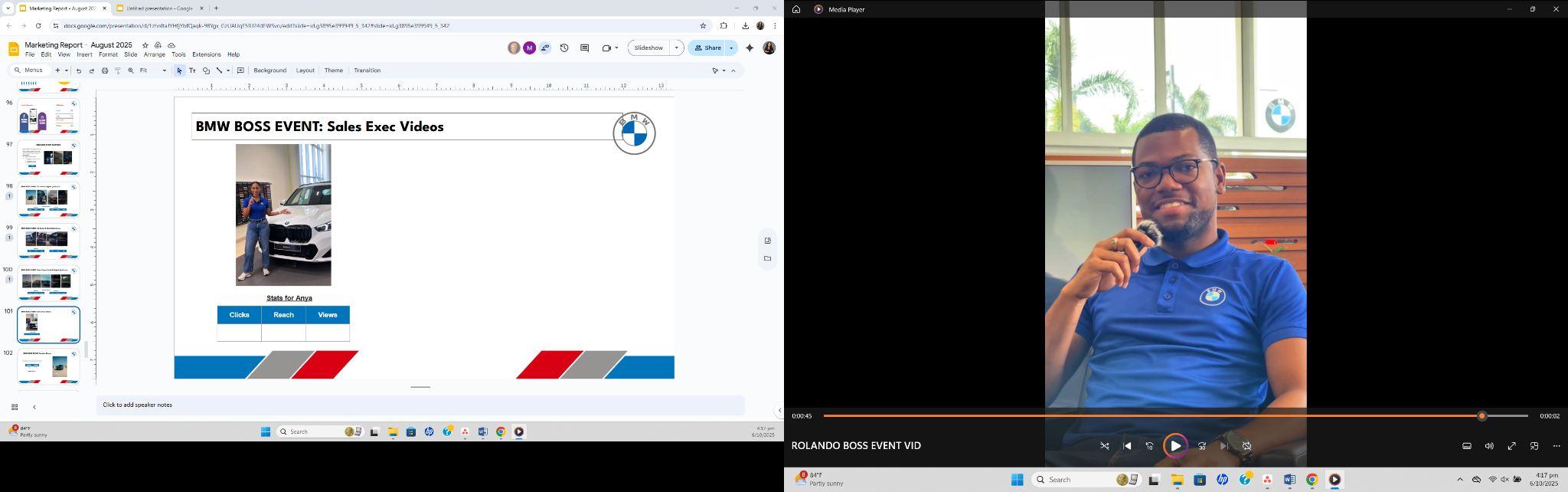Click the move to folder icon
1568x492 pixels.
coord(158,45)
